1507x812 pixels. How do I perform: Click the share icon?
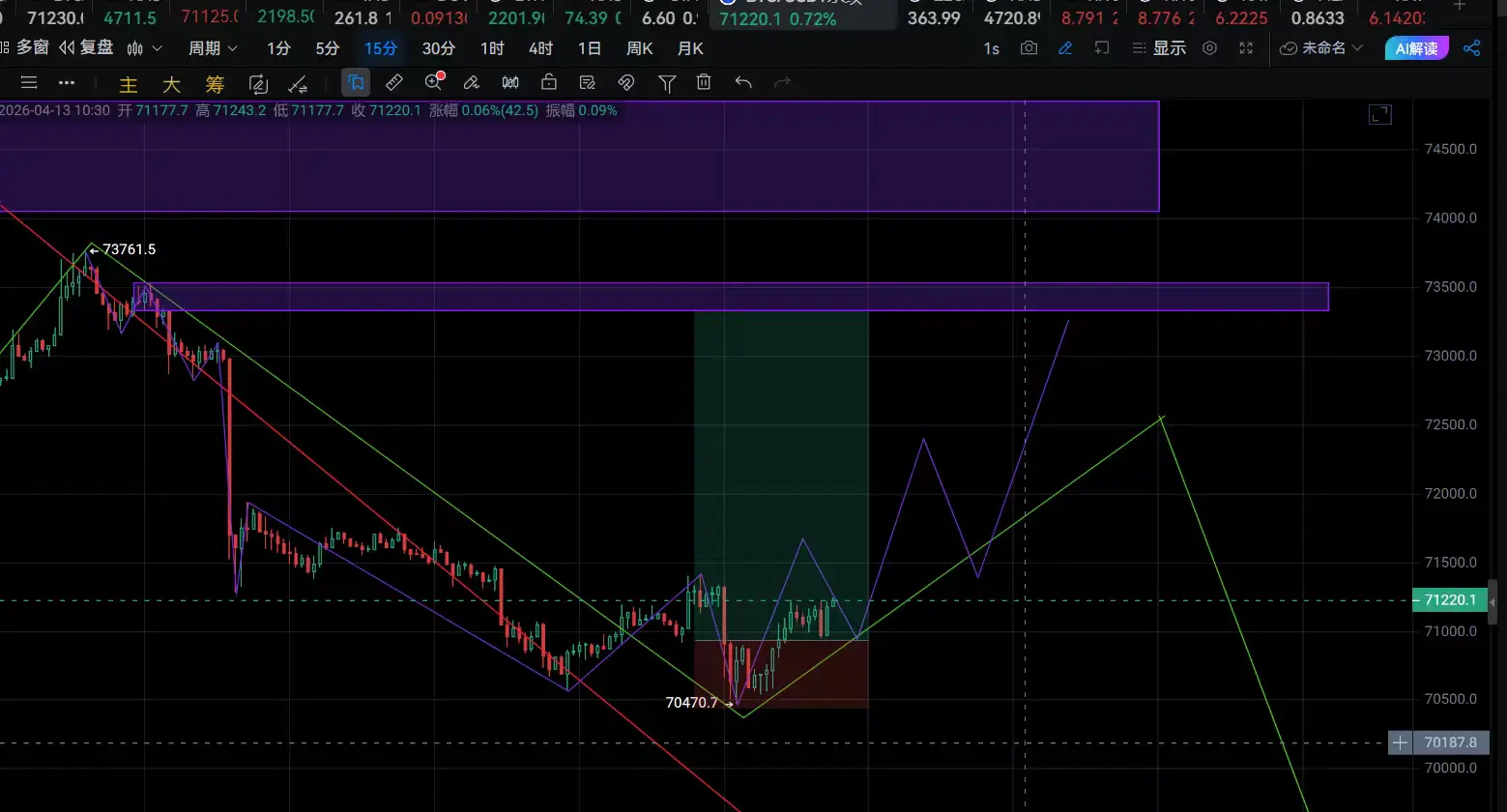click(x=1472, y=48)
